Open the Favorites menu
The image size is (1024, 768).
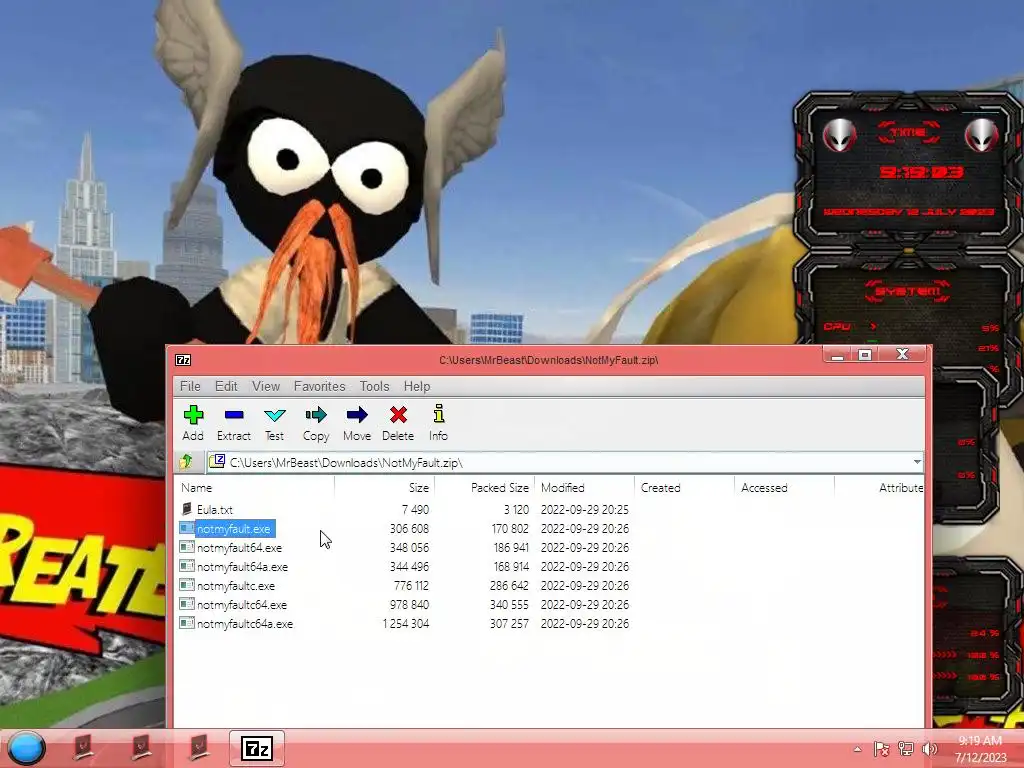pyautogui.click(x=319, y=386)
